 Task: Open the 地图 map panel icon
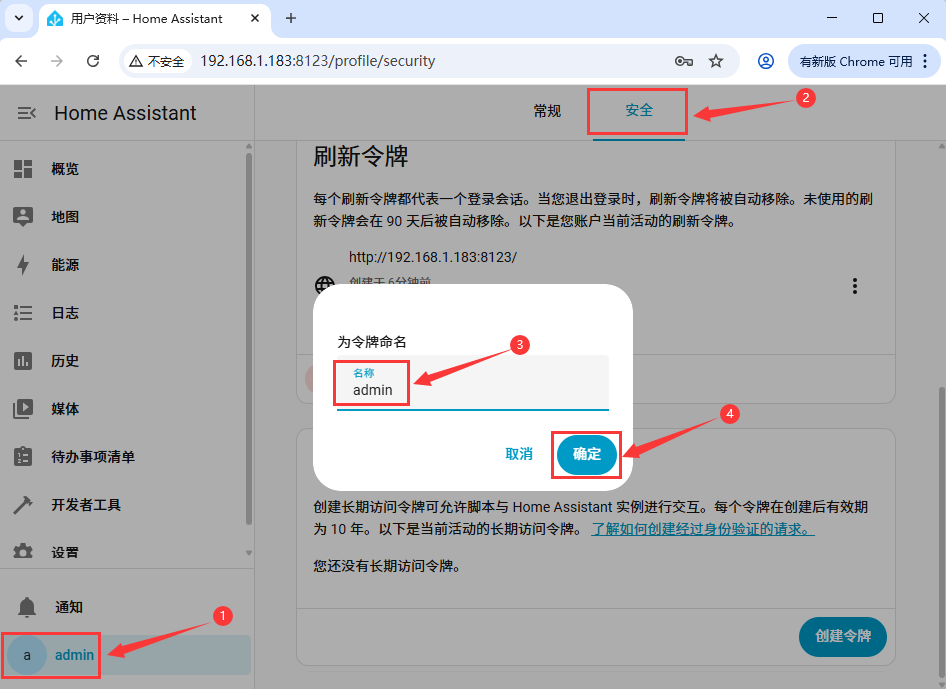coord(23,217)
